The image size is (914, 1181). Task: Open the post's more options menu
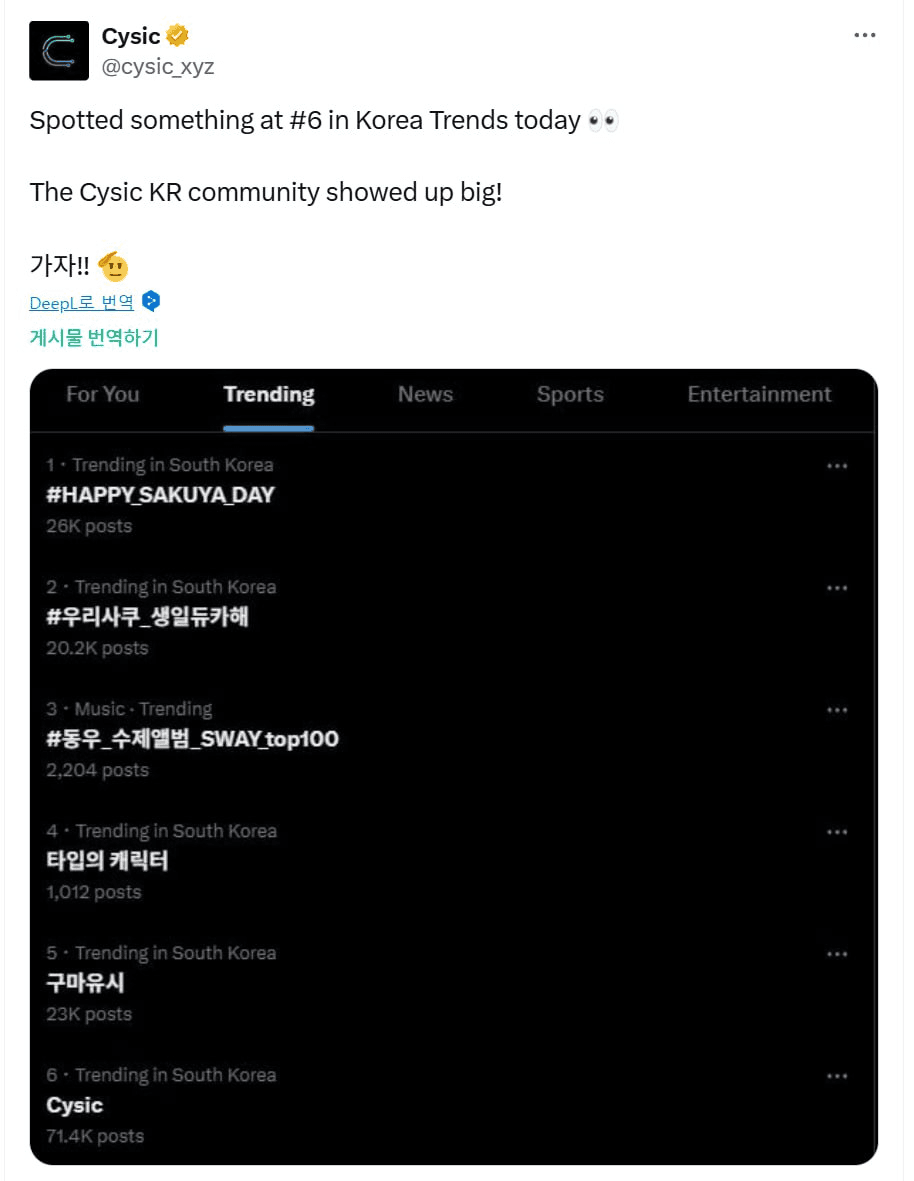tap(864, 35)
